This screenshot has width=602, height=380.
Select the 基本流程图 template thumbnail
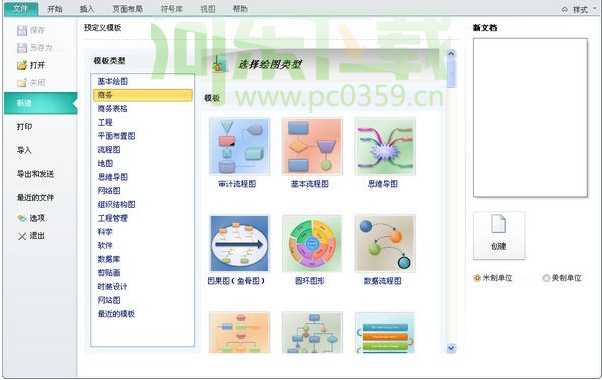312,147
